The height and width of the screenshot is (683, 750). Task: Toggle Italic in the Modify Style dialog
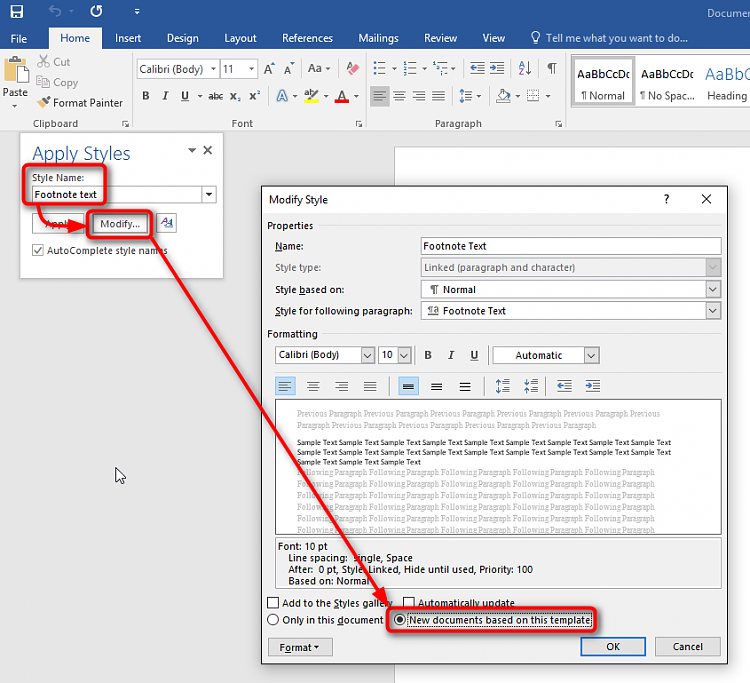451,355
